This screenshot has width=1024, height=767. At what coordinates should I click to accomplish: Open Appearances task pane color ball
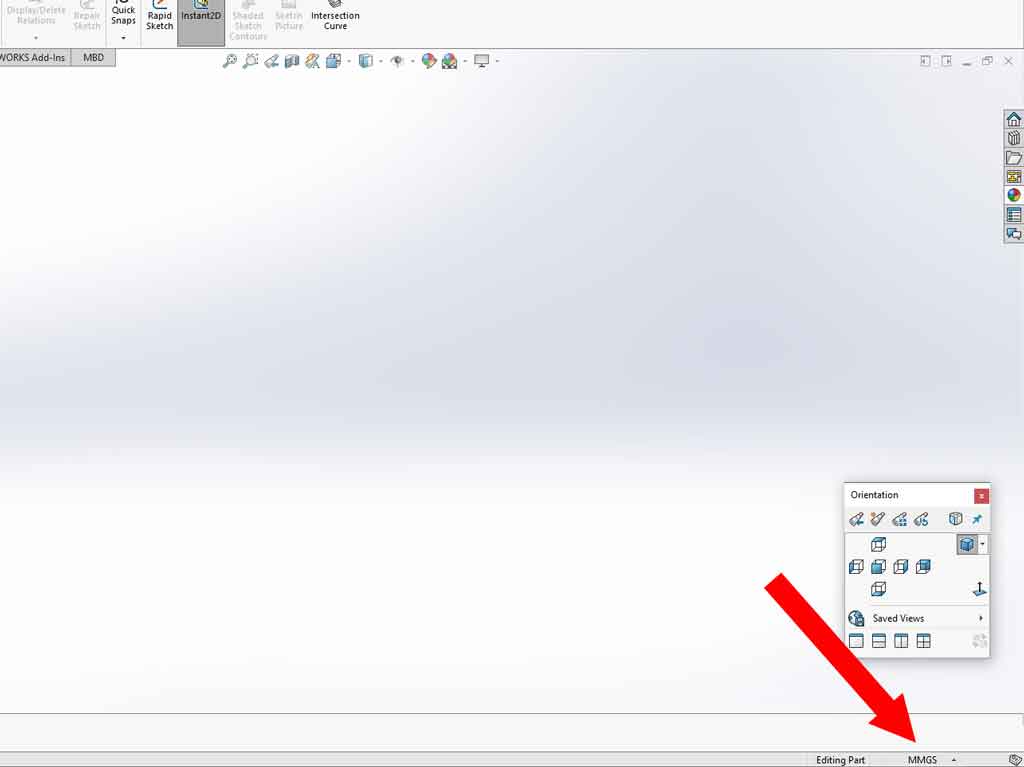[1014, 195]
